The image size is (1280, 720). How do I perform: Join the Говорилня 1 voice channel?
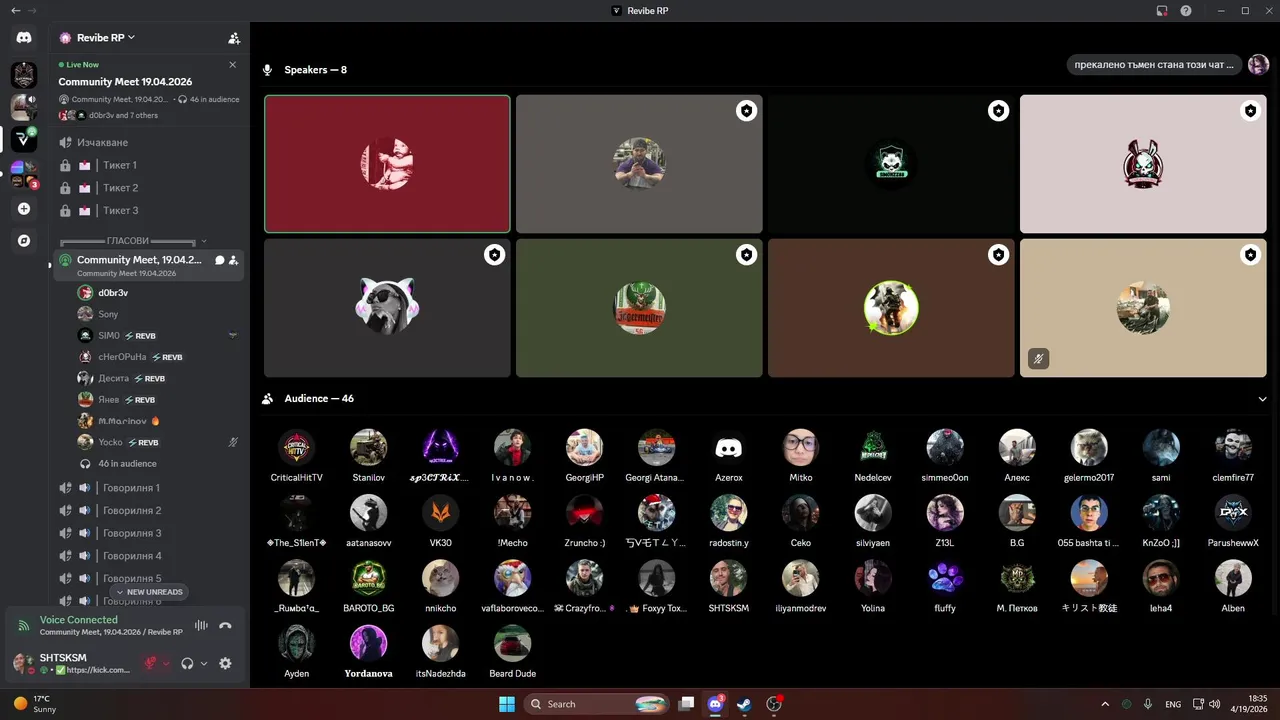[148, 488]
